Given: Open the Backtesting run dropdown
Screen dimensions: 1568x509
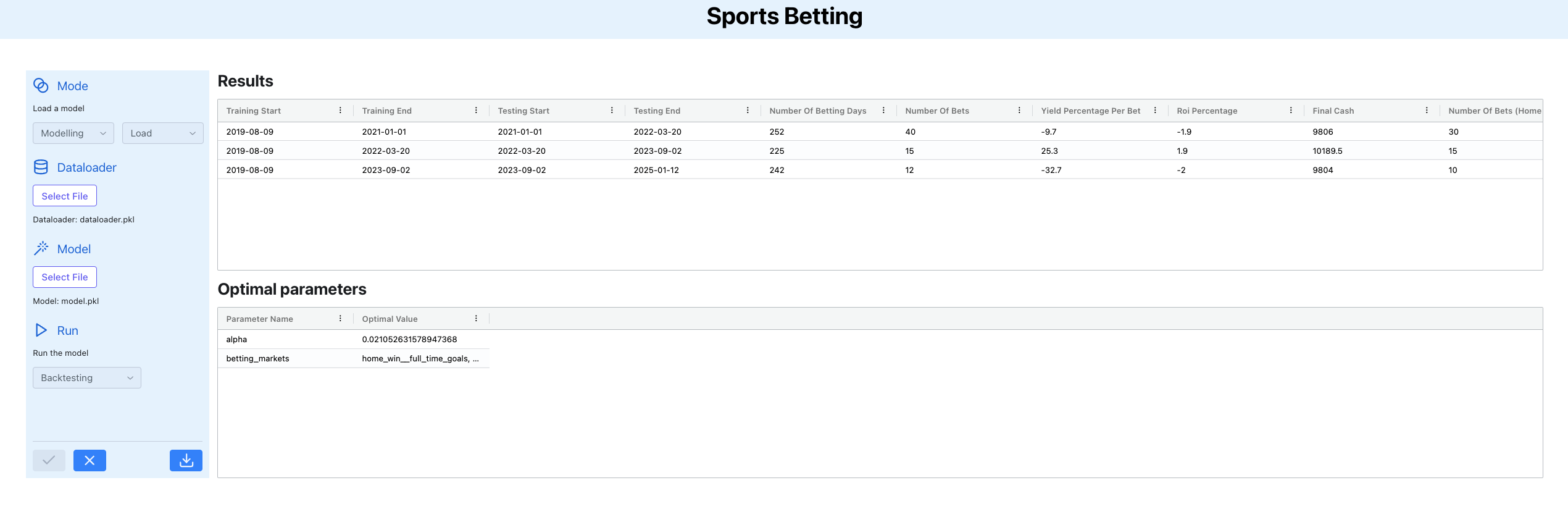Looking at the screenshot, I should [x=86, y=378].
